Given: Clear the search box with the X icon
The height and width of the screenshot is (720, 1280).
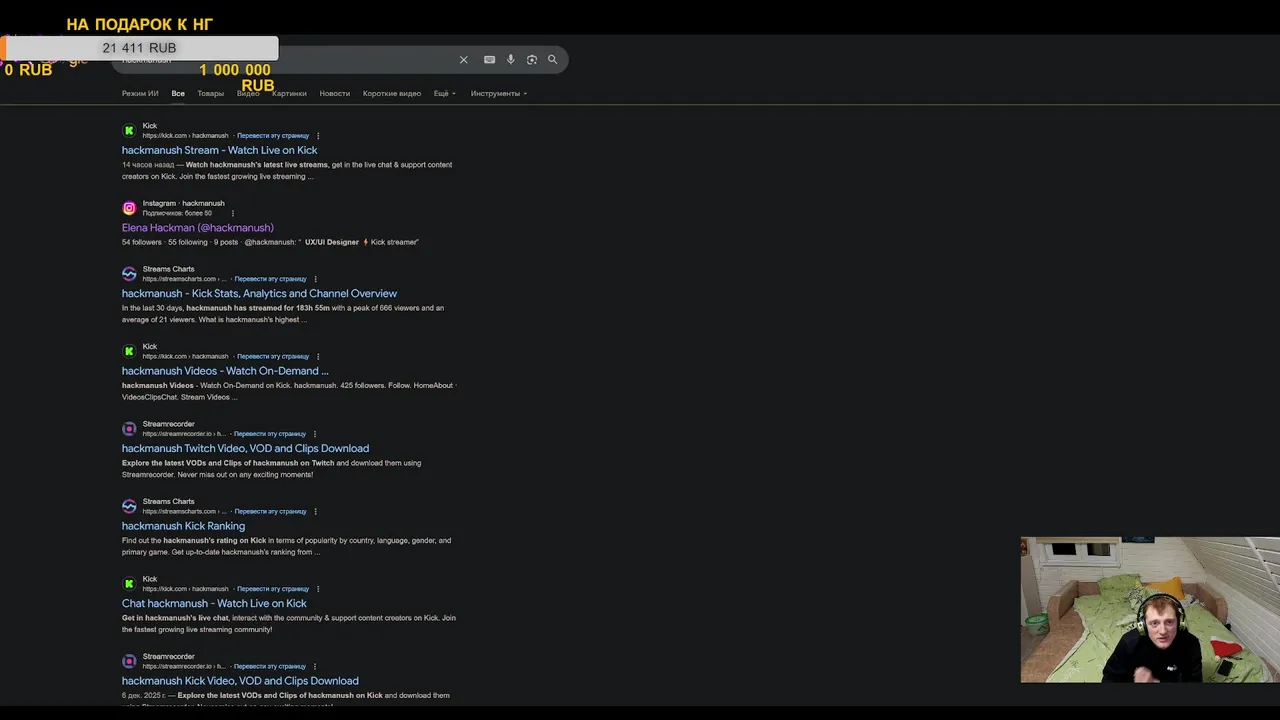Looking at the screenshot, I should [463, 60].
